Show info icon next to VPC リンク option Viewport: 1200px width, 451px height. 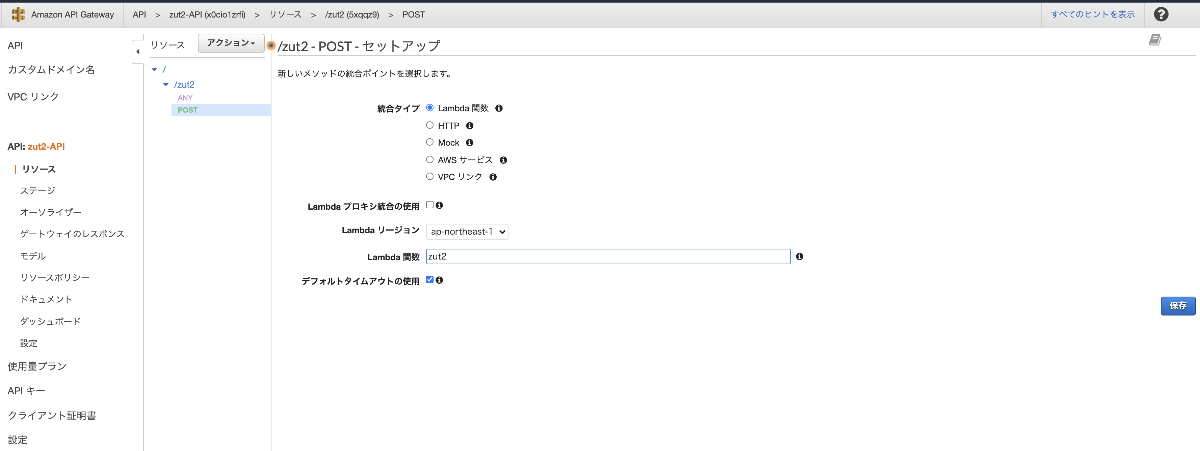[x=493, y=177]
